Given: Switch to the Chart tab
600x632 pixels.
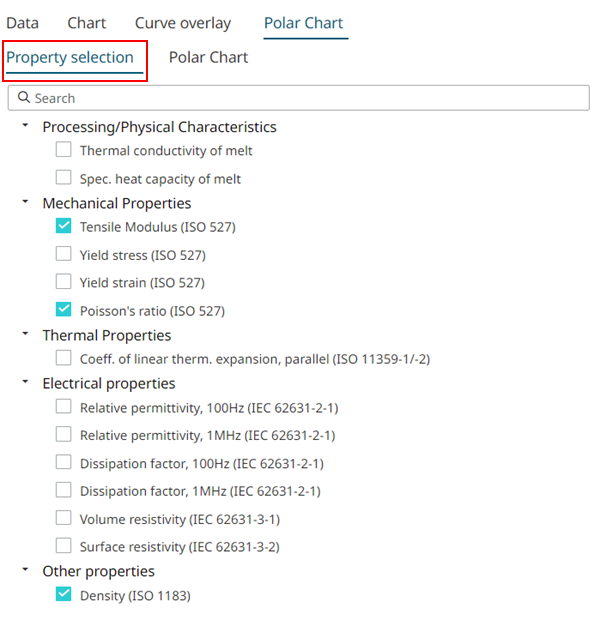Looking at the screenshot, I should point(87,23).
